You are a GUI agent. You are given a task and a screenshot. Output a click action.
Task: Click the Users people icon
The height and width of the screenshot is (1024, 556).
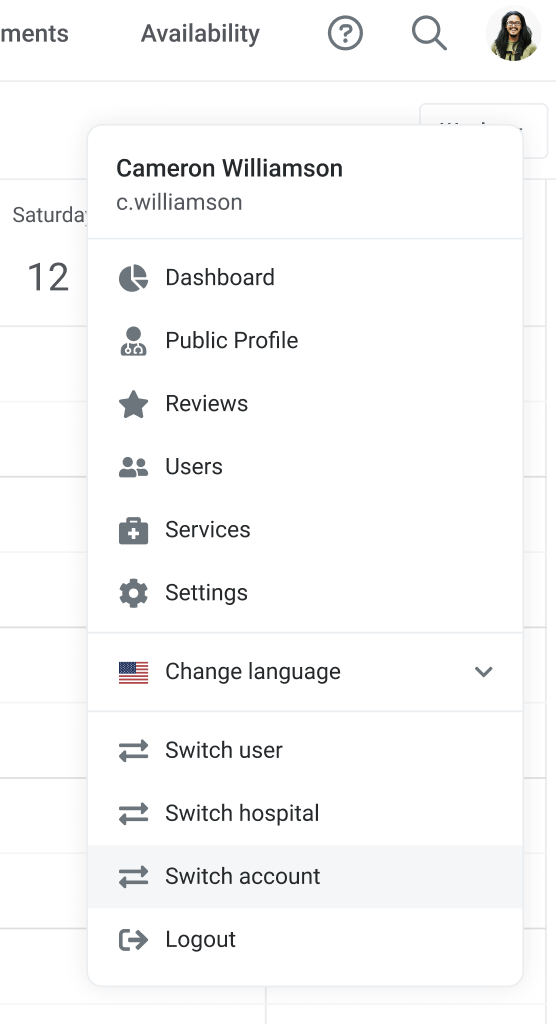coord(133,467)
